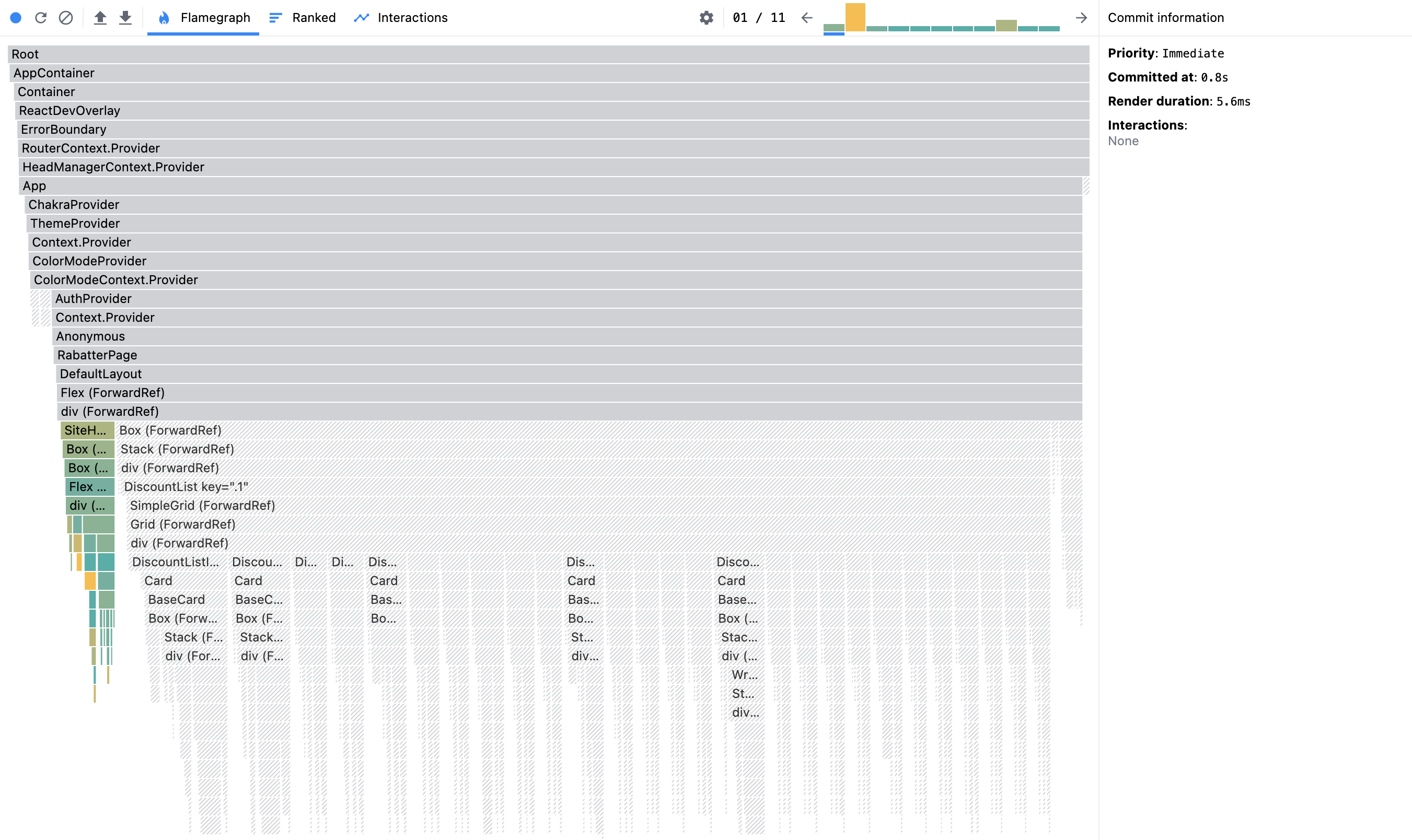Go to previous commit arrow
This screenshot has width=1412, height=840.
click(x=807, y=18)
